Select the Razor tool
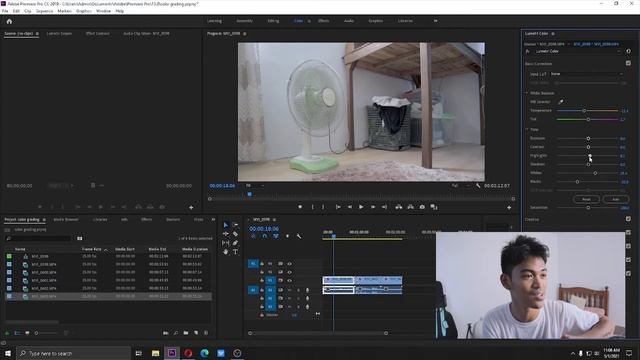640x360 pixels. [x=236, y=234]
